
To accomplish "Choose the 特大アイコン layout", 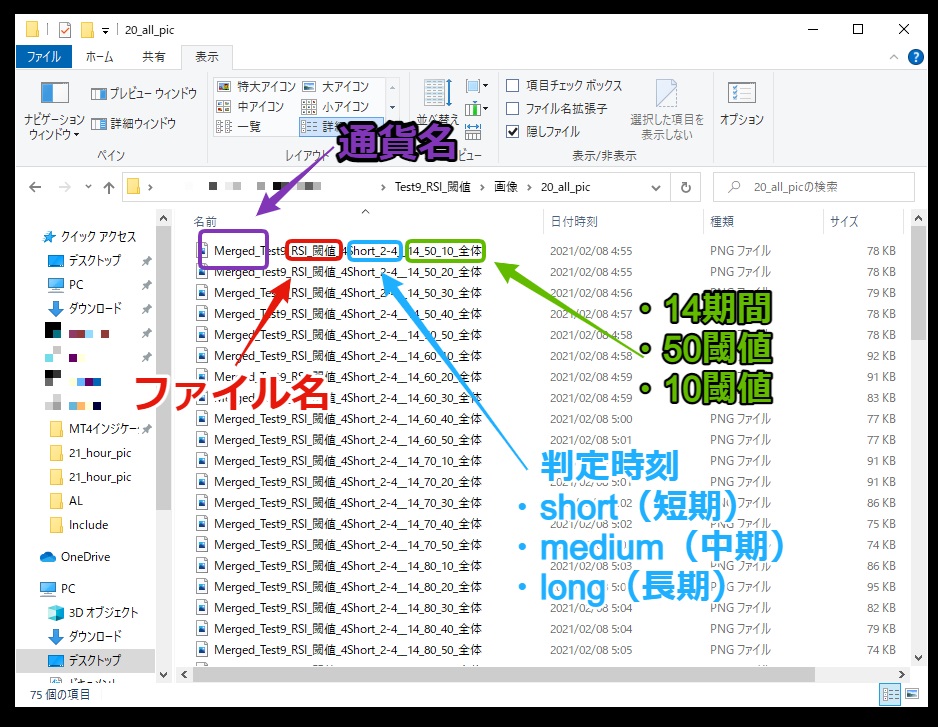I will tap(256, 87).
